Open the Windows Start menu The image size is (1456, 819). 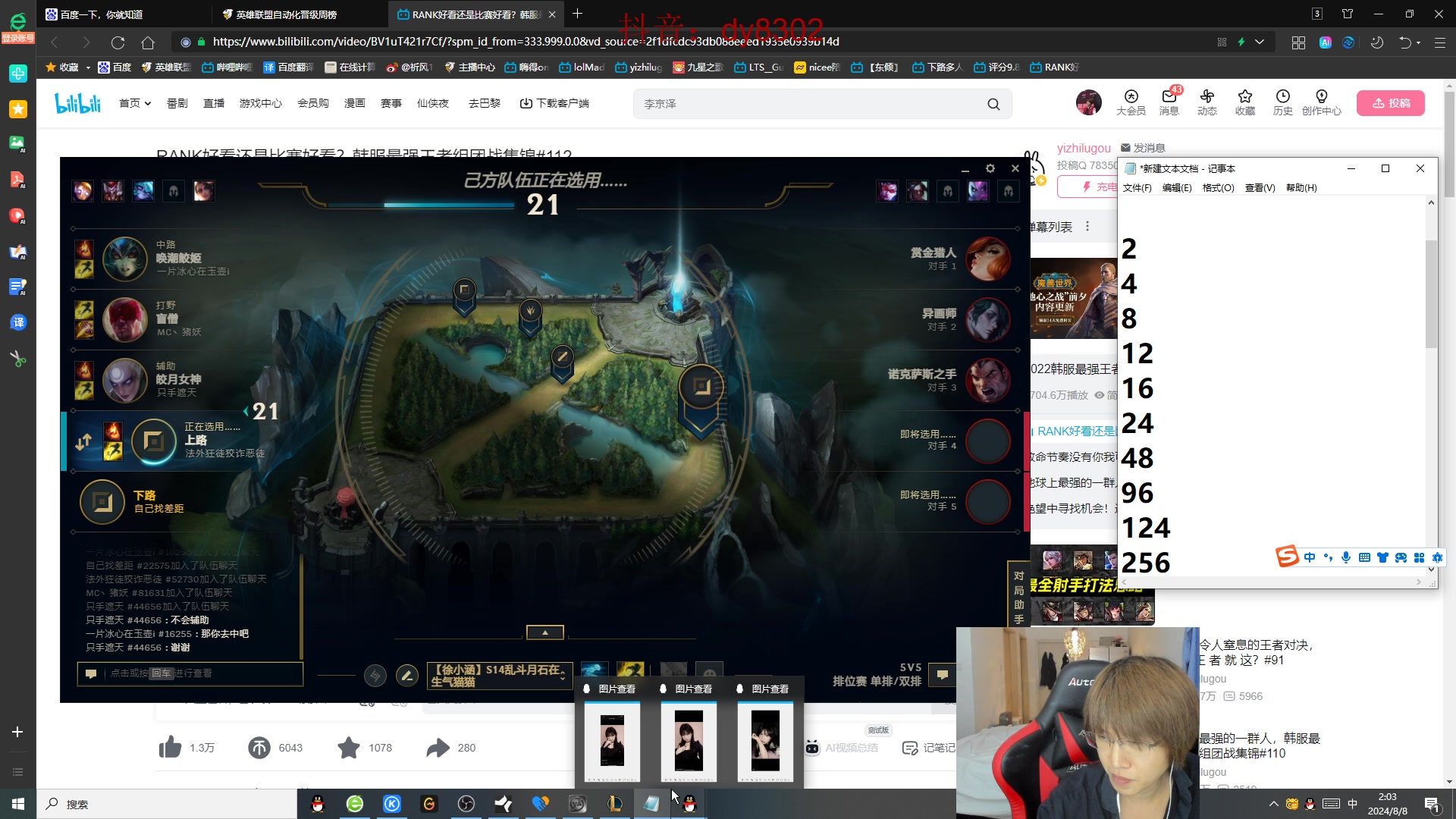pyautogui.click(x=18, y=804)
